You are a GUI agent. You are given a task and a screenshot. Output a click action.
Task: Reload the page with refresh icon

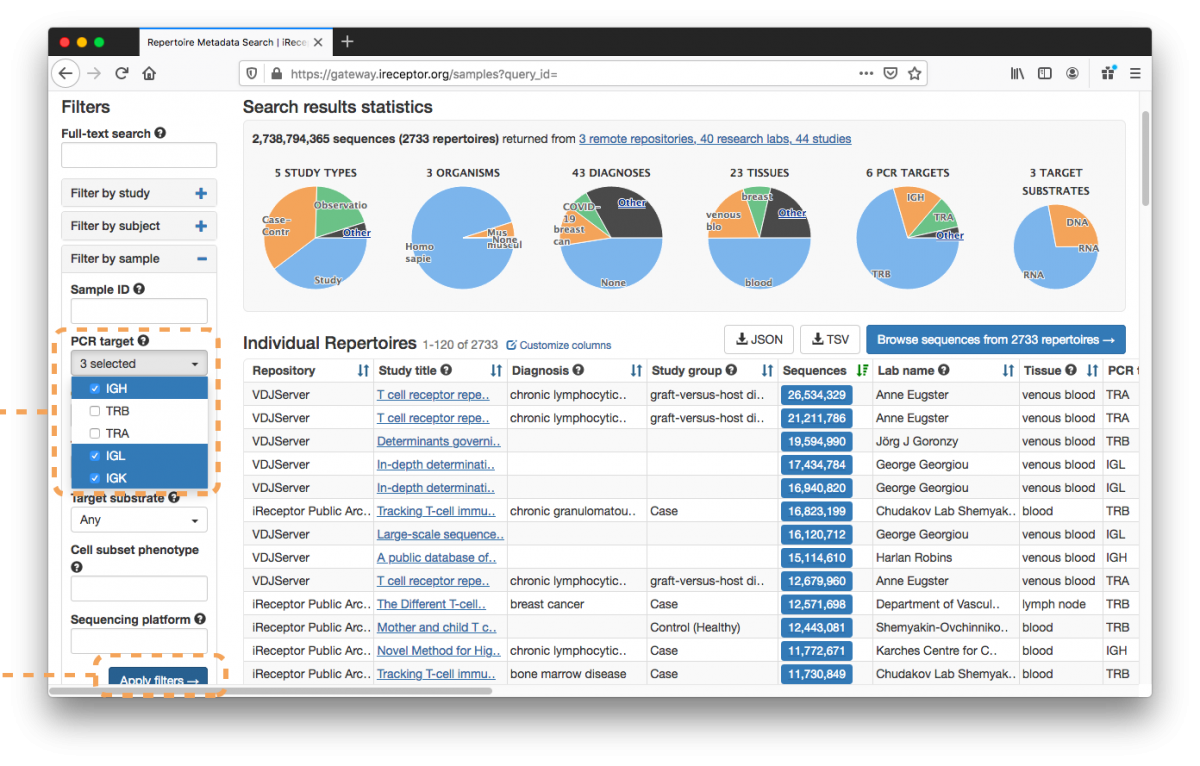coord(122,73)
